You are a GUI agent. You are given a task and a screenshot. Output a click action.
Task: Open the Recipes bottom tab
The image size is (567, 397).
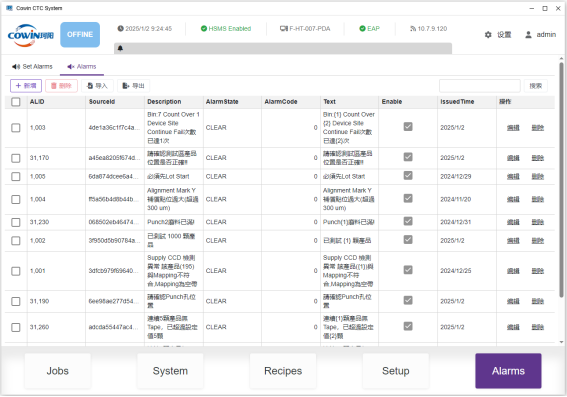[x=283, y=371]
